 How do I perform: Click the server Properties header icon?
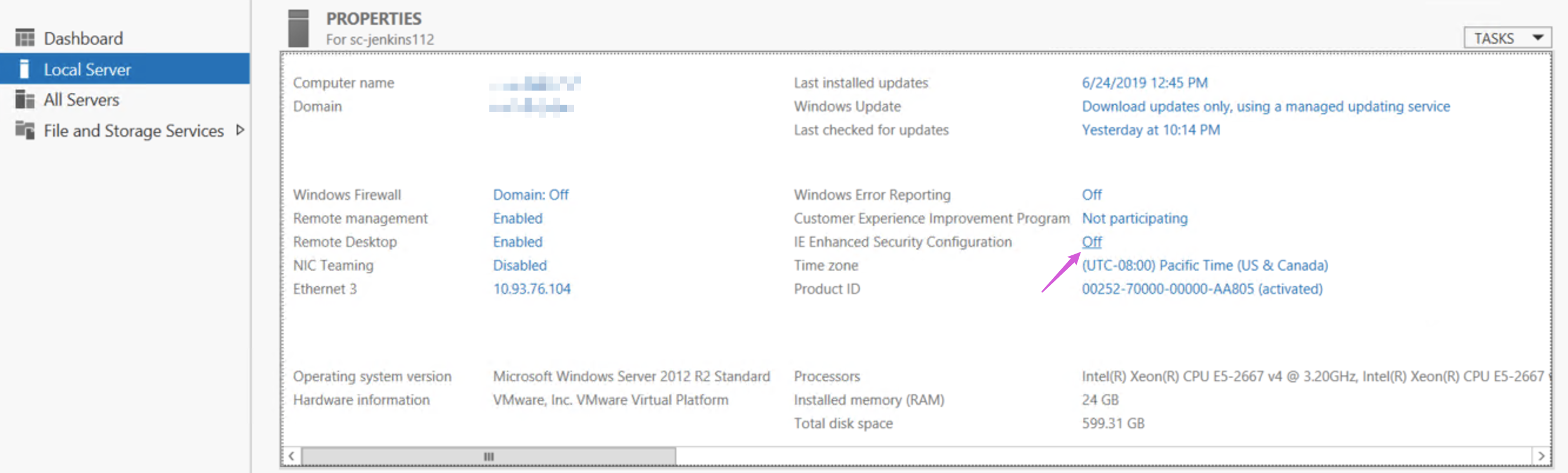(x=298, y=28)
